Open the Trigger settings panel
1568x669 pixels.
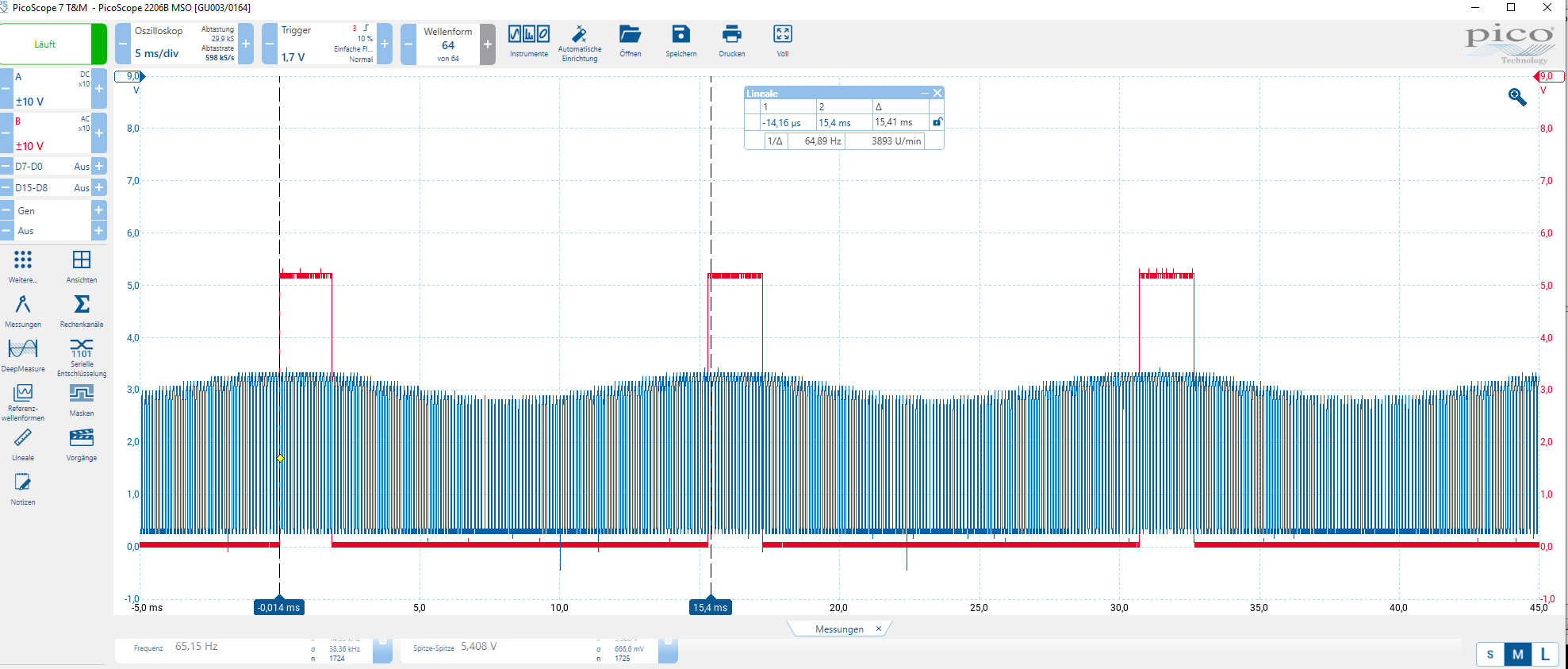(x=327, y=44)
